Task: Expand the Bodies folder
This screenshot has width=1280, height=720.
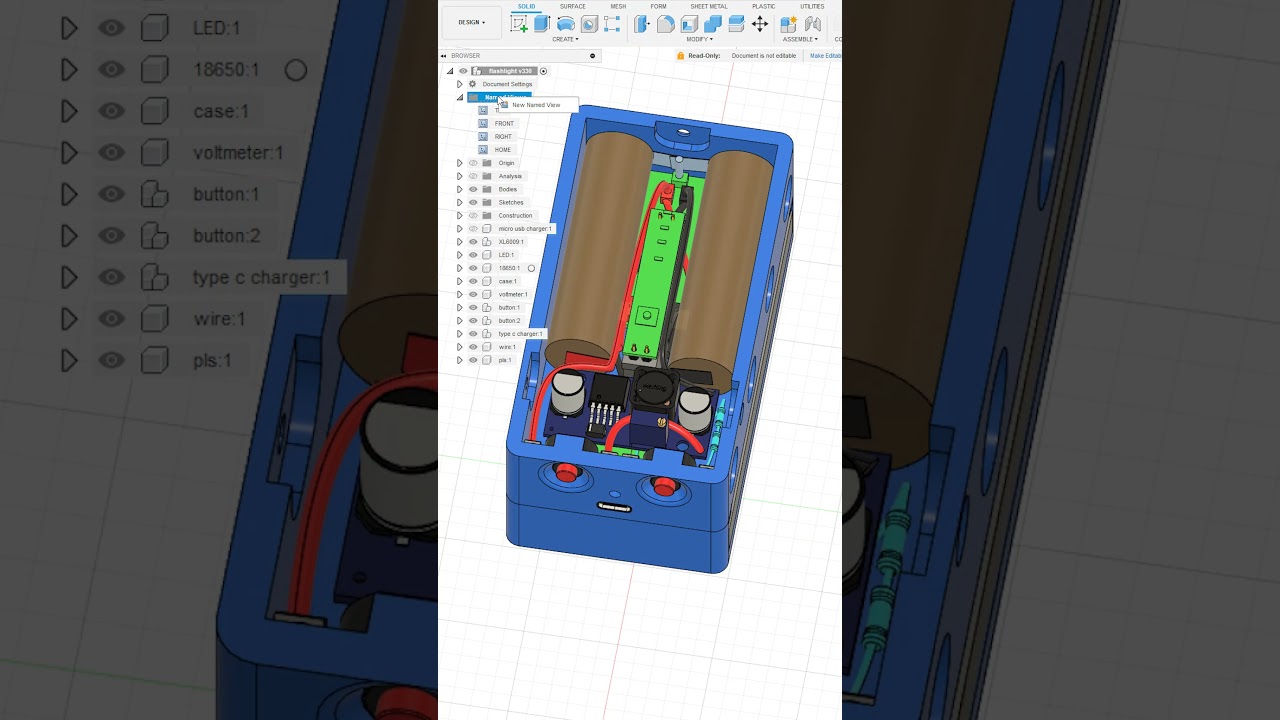Action: 460,189
